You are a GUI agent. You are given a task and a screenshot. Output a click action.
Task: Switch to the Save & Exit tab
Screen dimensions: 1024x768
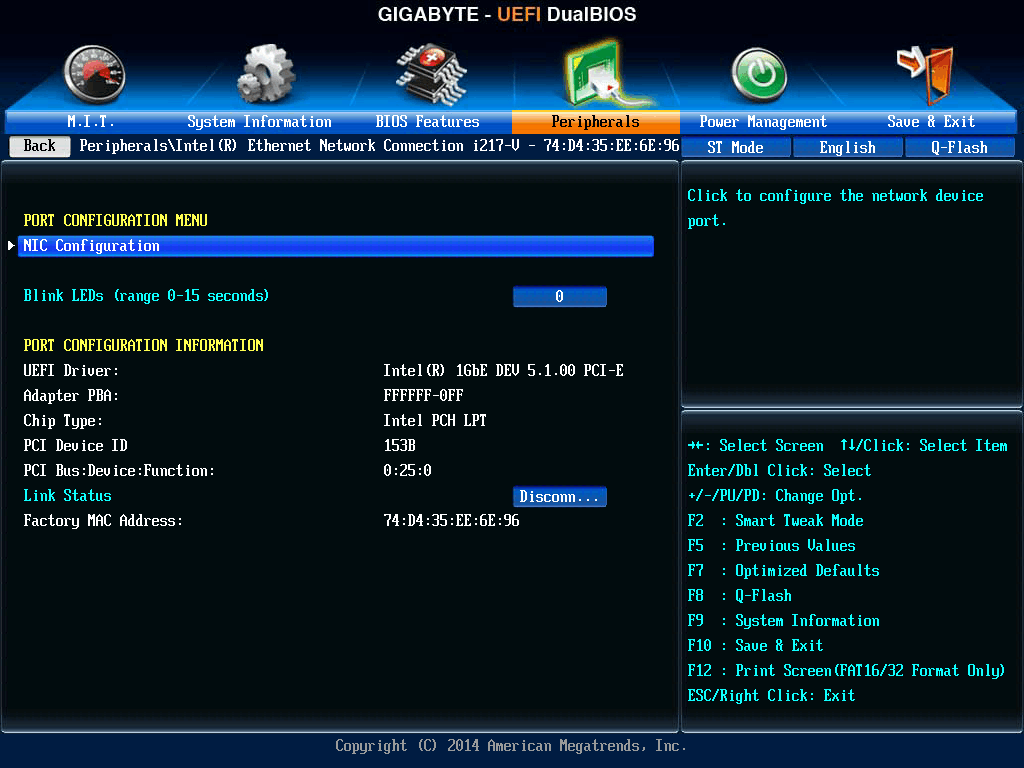(x=931, y=122)
